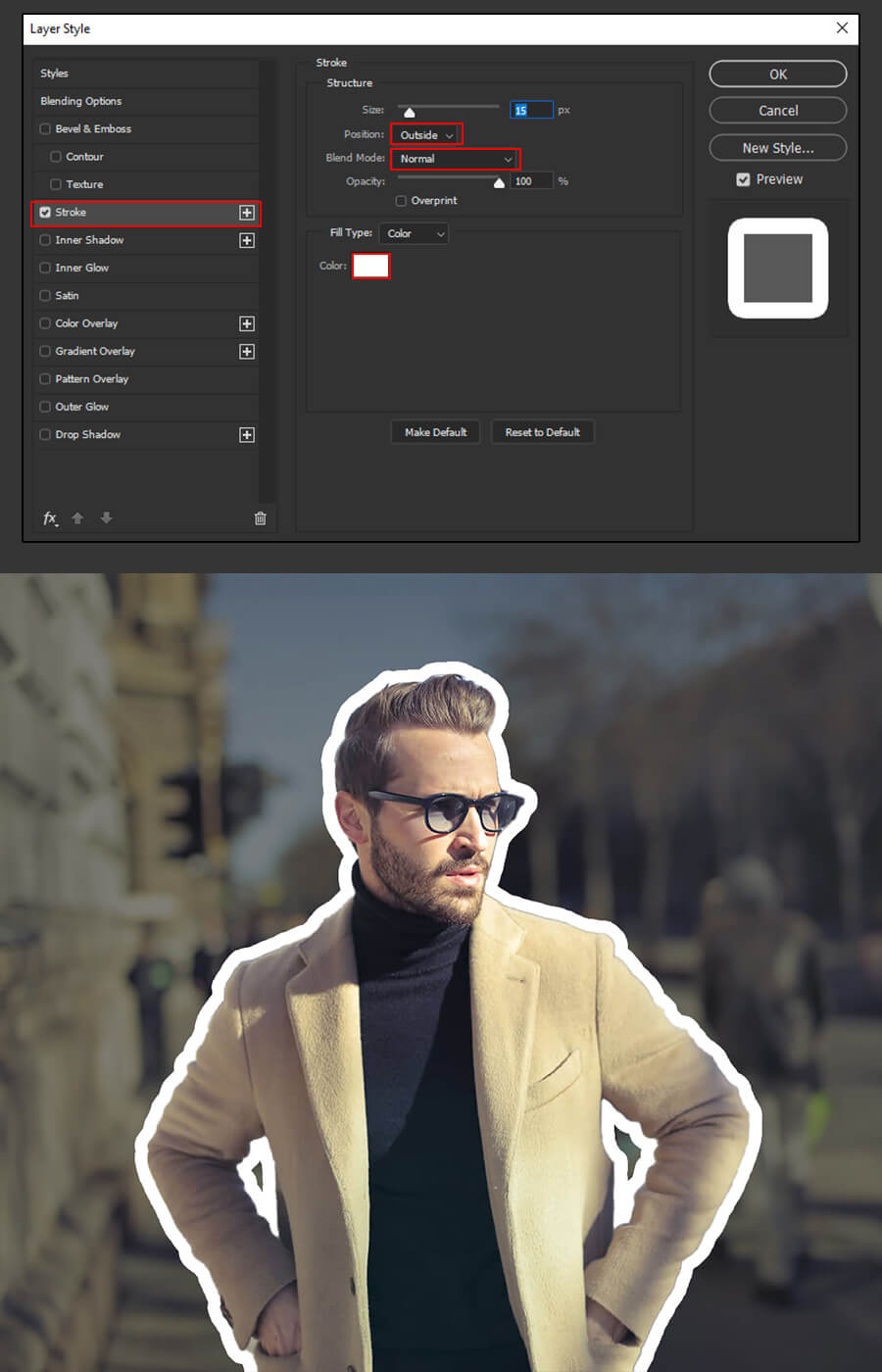
Task: Enable the Bevel & Emboss checkbox
Action: 45,128
